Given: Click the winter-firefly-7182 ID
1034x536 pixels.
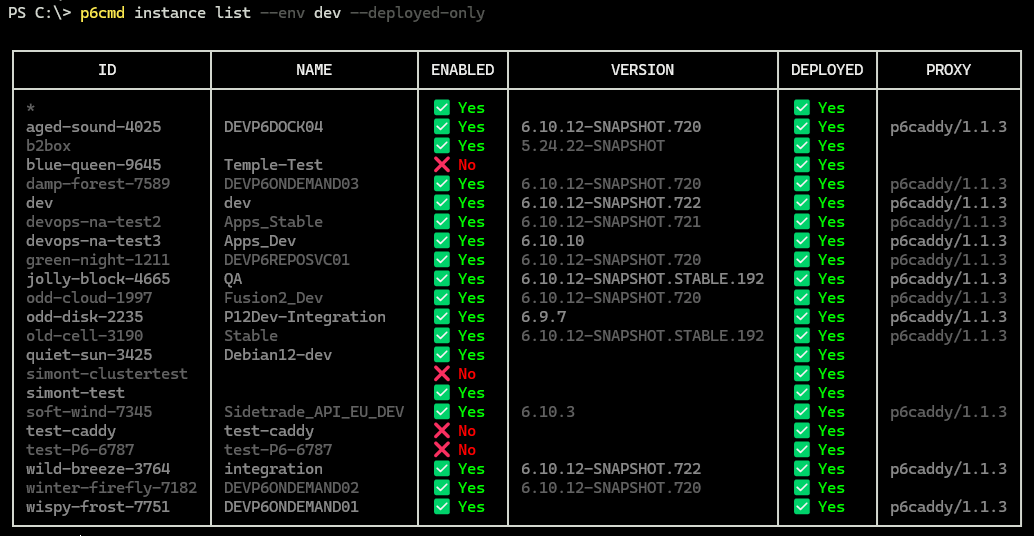Looking at the screenshot, I should [111, 488].
